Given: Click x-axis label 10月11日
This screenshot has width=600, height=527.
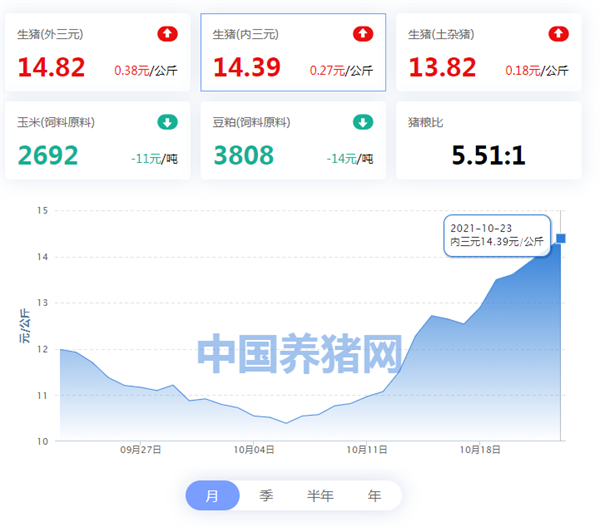Looking at the screenshot, I should (x=367, y=449).
